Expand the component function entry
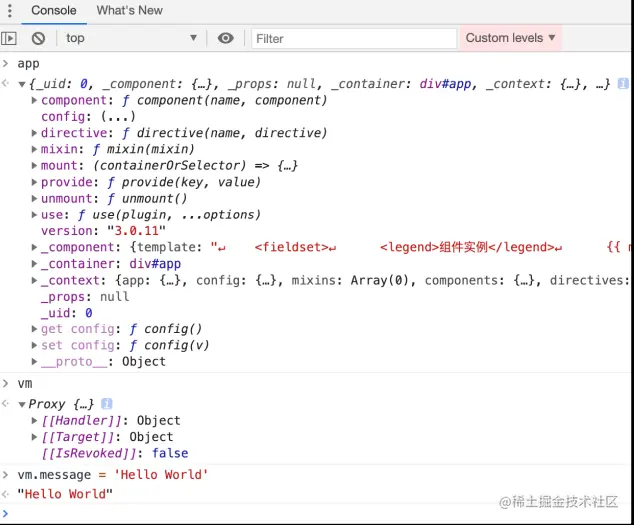634x525 pixels. point(34,100)
